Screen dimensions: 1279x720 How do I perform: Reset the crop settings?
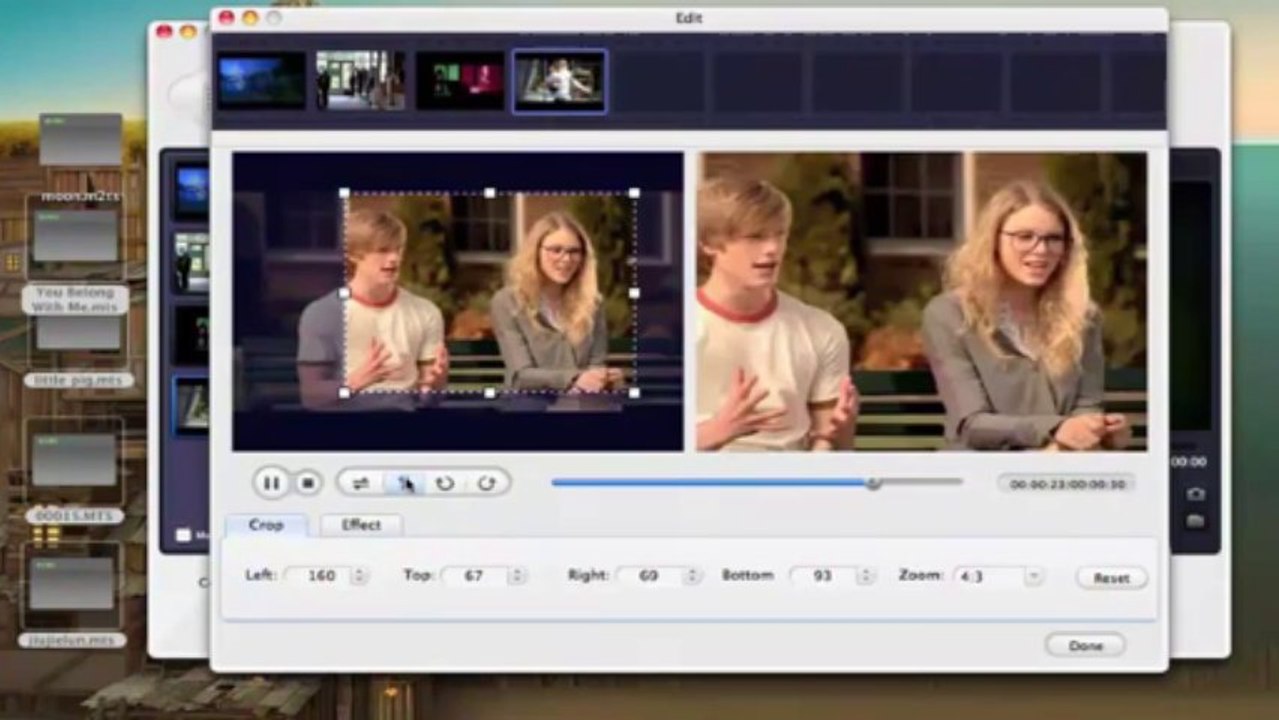click(x=1111, y=578)
